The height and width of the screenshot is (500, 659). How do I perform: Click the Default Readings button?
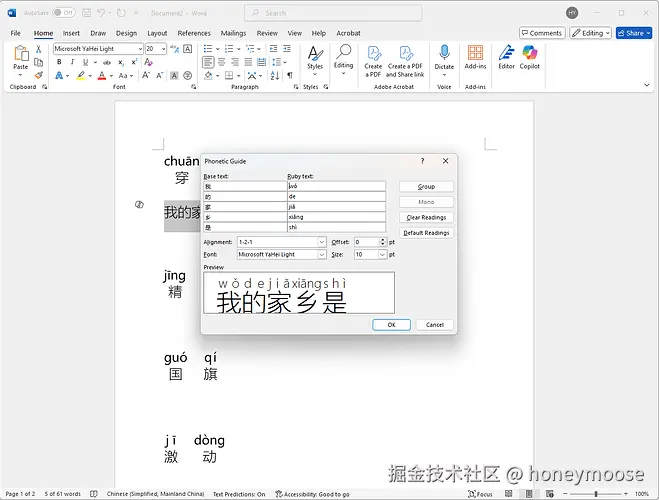426,233
